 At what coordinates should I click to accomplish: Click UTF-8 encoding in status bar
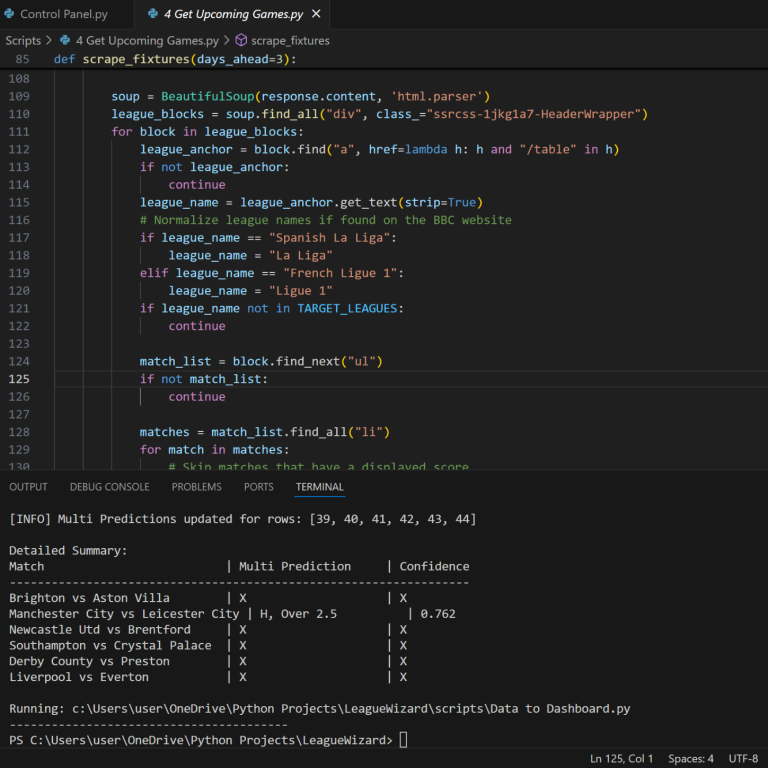click(x=743, y=758)
